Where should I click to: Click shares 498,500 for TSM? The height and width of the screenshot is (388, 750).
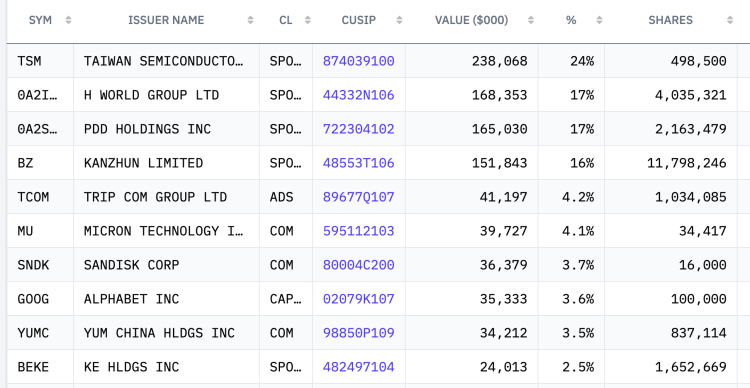(x=699, y=61)
